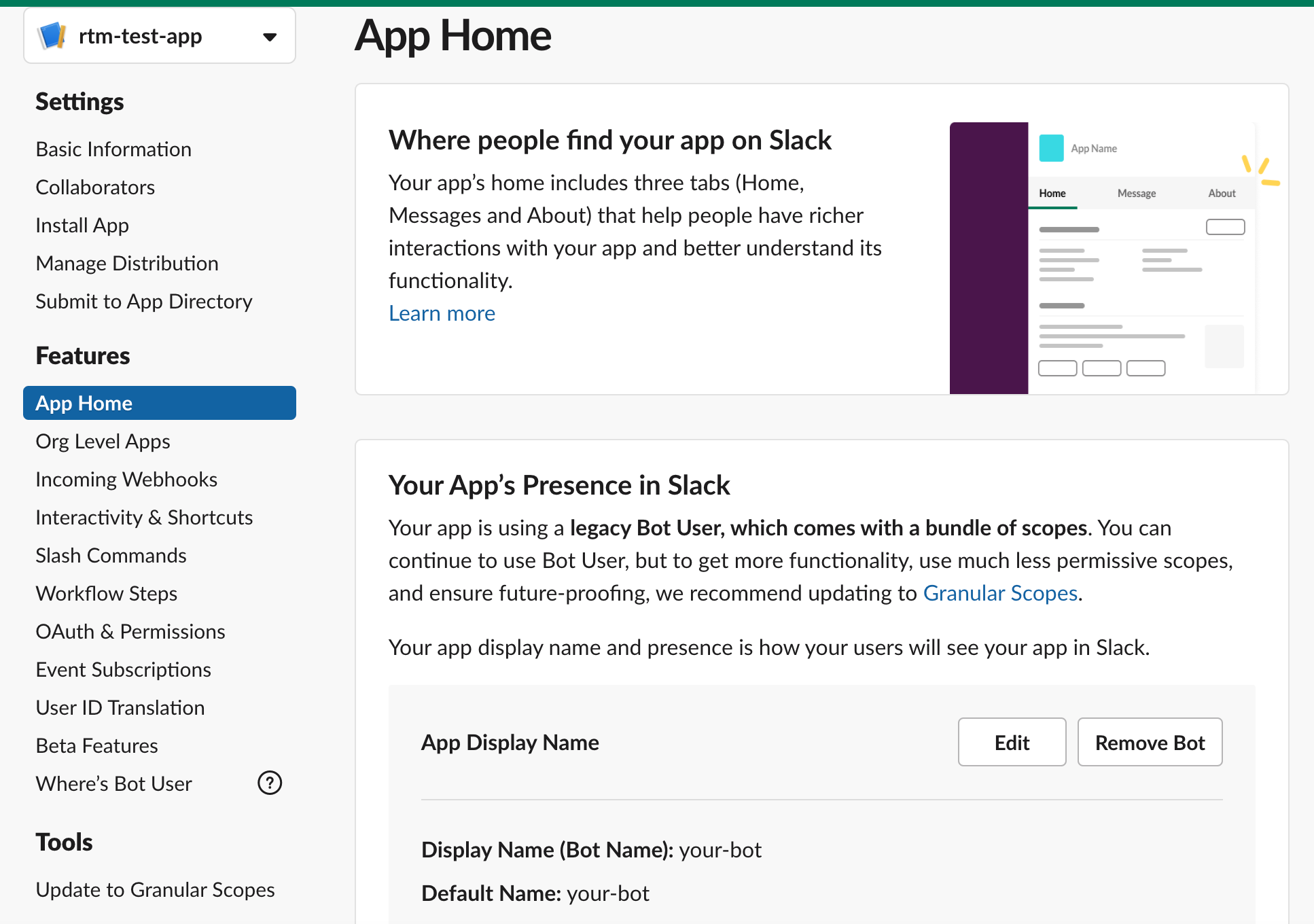Click Edit for App Display Name
The image size is (1314, 924).
point(1012,742)
